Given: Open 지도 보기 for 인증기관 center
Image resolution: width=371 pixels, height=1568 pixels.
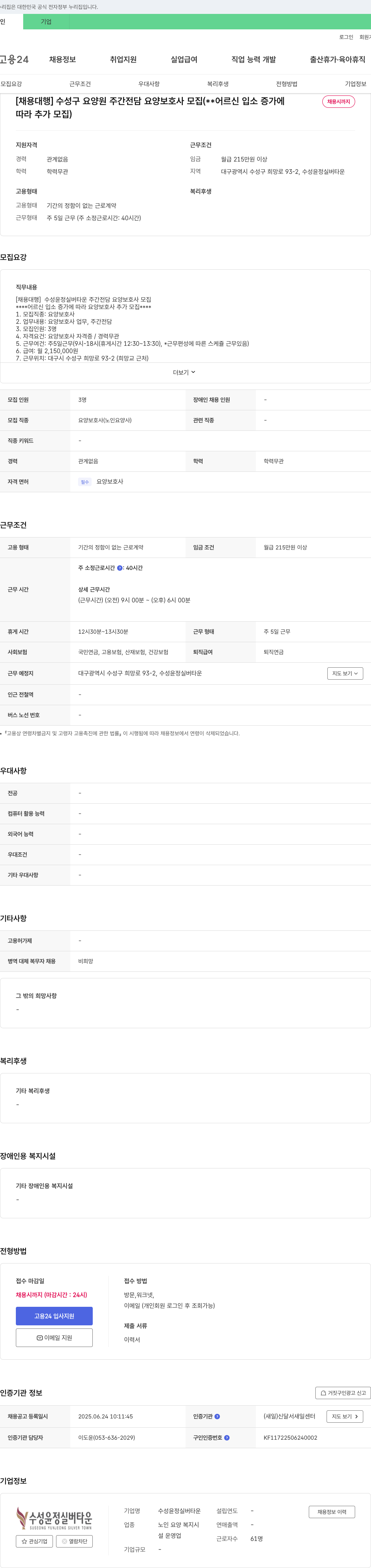Looking at the screenshot, I should [x=345, y=1417].
